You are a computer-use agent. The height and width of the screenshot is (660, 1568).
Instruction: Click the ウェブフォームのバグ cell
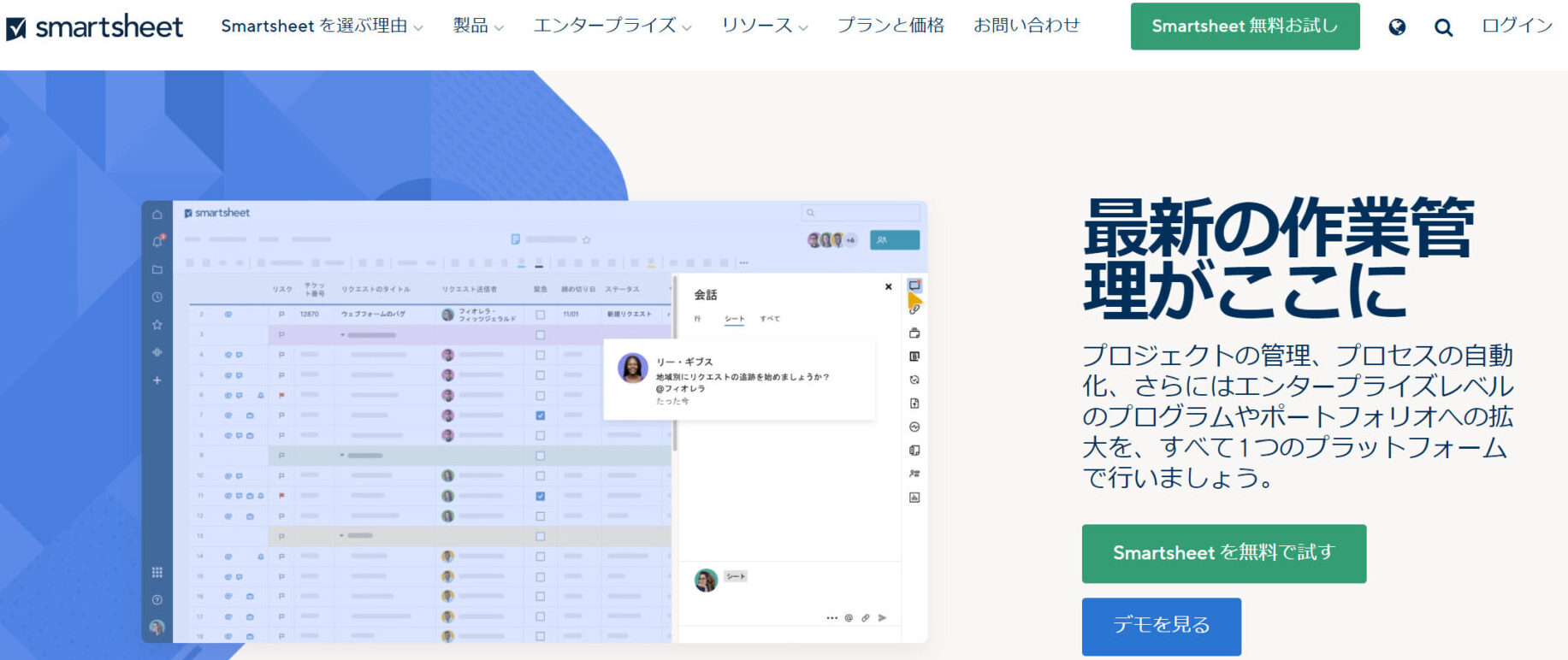386,315
